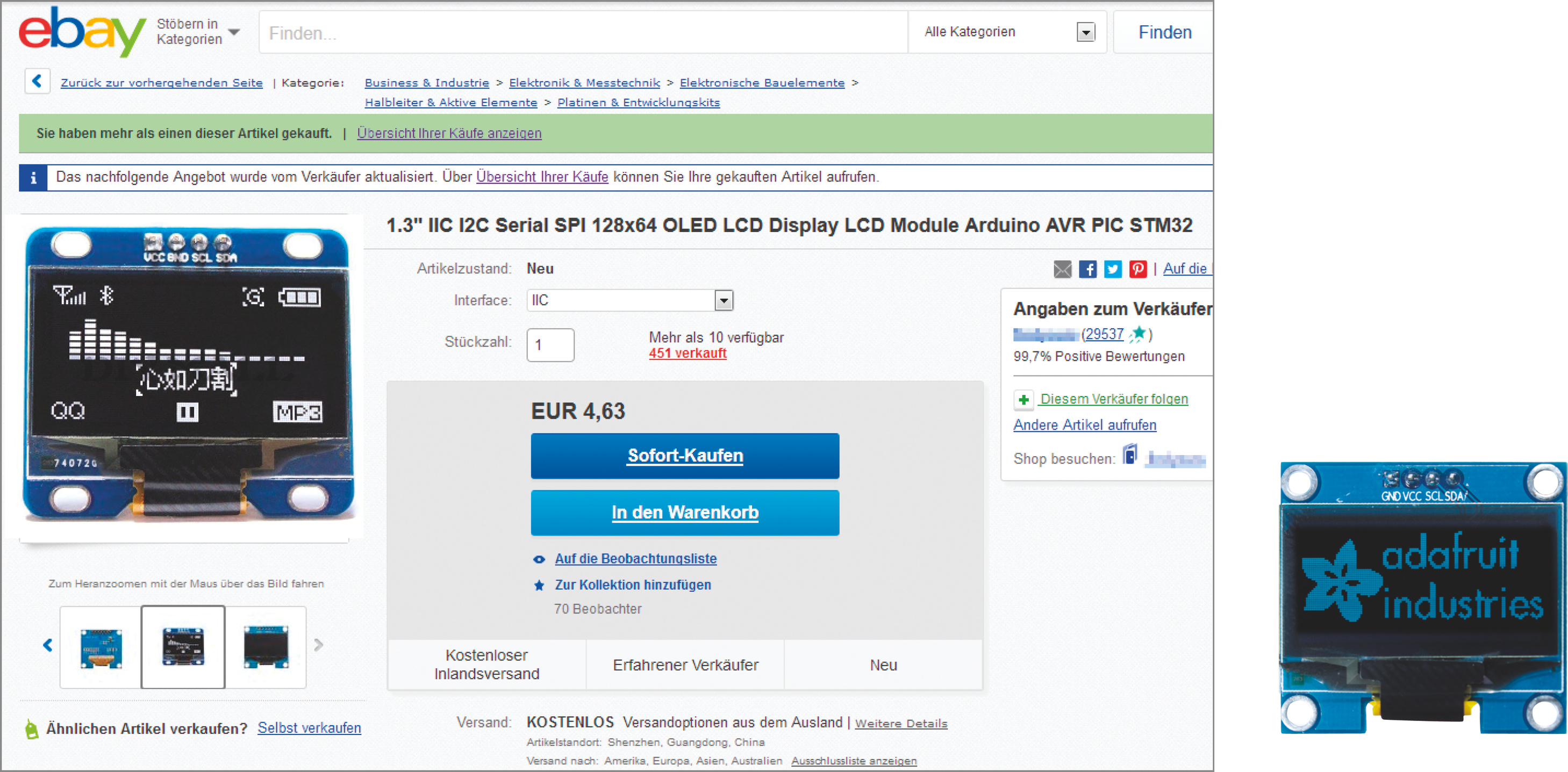
Task: Open the Platinen & Entwicklungskits breadcrumb
Action: pos(638,103)
